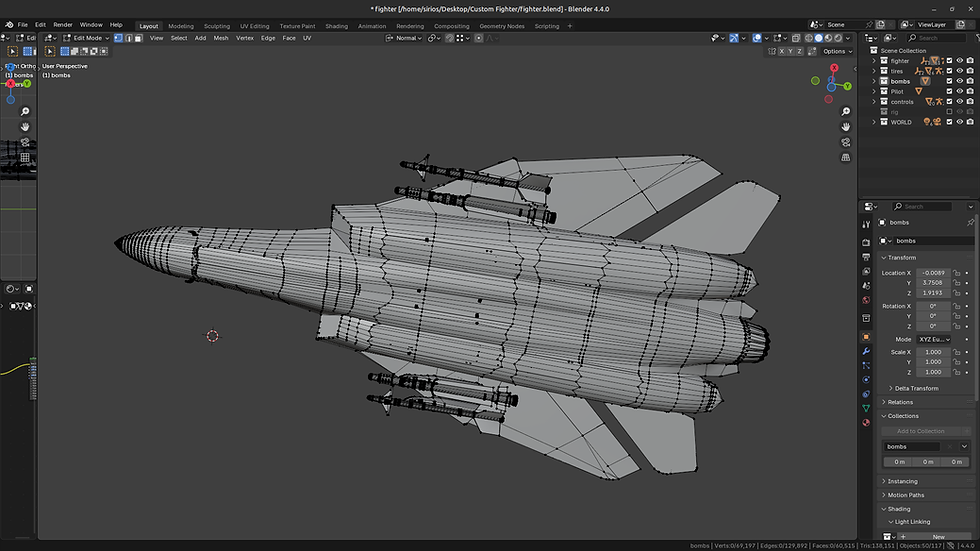
Task: Select vertex select mode icon
Action: point(118,38)
